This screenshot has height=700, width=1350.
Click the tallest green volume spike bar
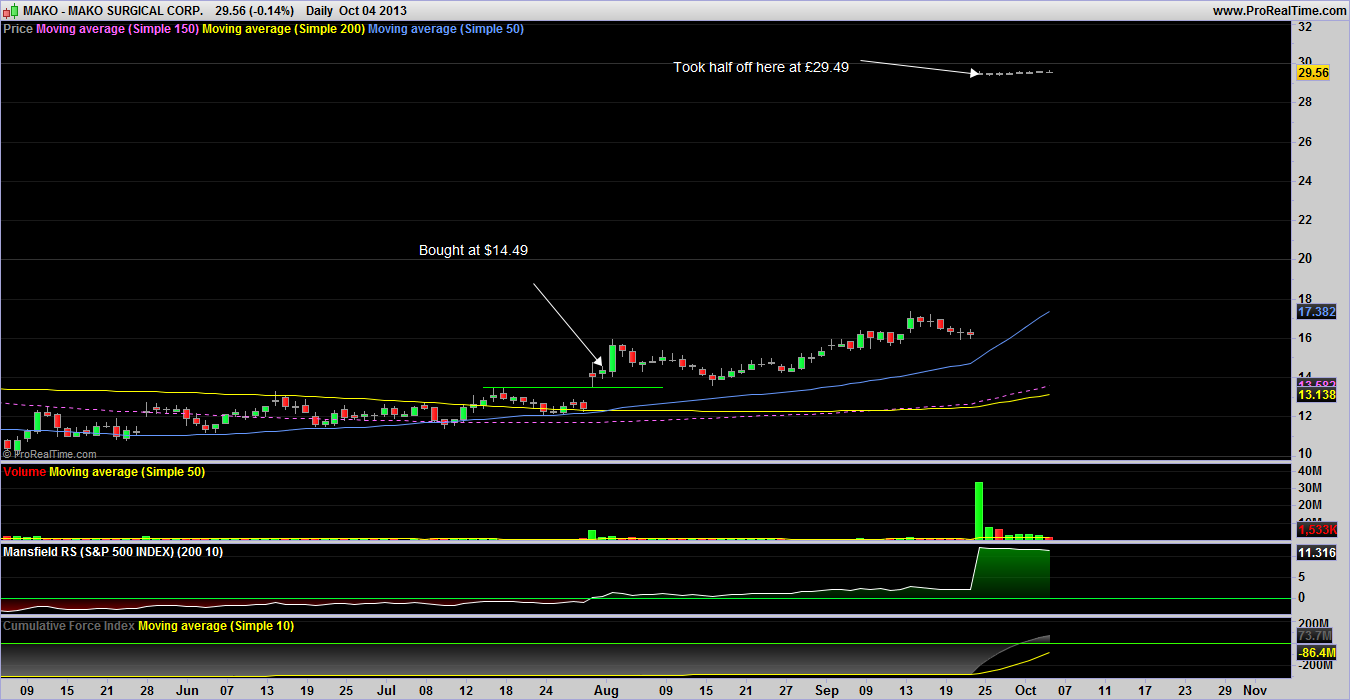[979, 511]
